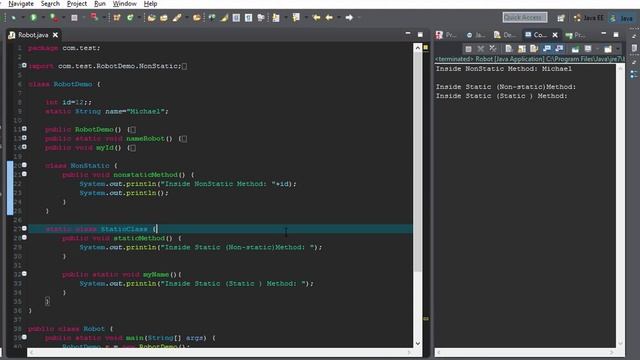Start debugging with the Debug bug icon
The height and width of the screenshot is (360, 640).
(x=13, y=18)
